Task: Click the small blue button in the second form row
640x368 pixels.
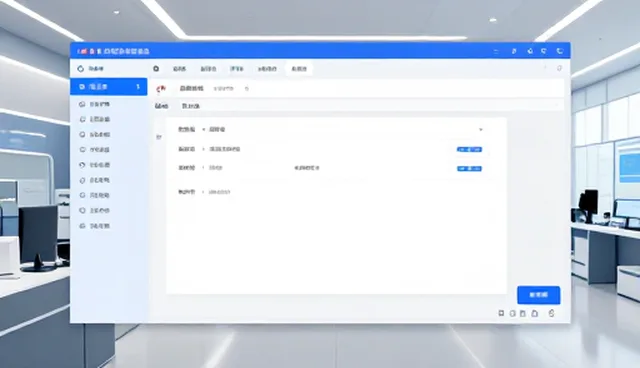Action: click(x=469, y=149)
